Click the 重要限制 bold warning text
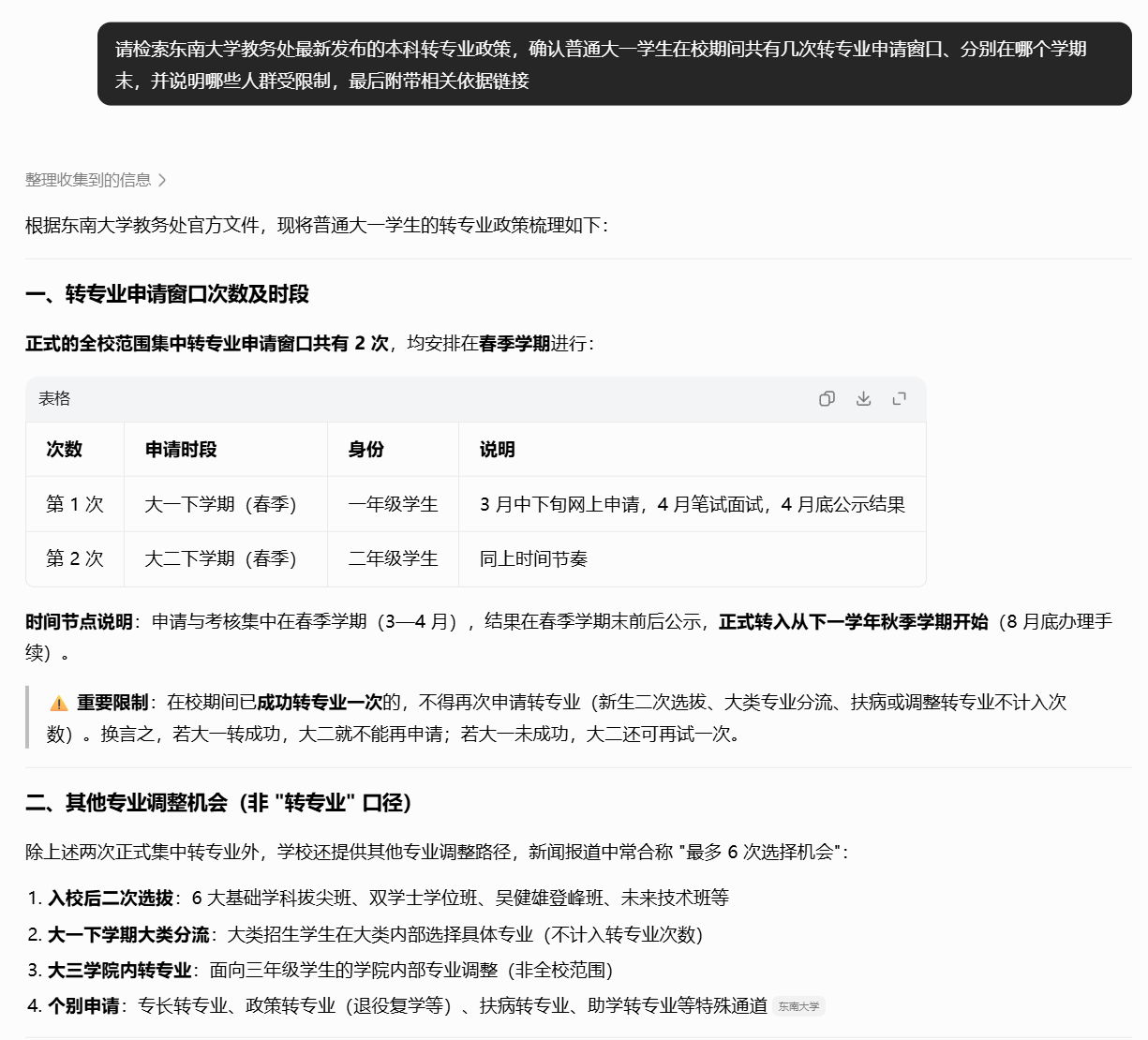This screenshot has width=1148, height=1040. pyautogui.click(x=112, y=703)
